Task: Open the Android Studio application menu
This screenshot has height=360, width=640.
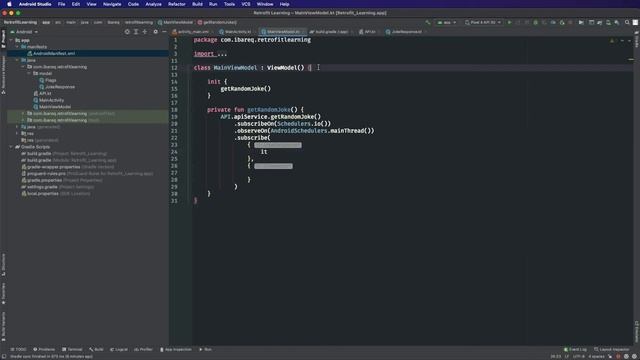Action: point(35,4)
